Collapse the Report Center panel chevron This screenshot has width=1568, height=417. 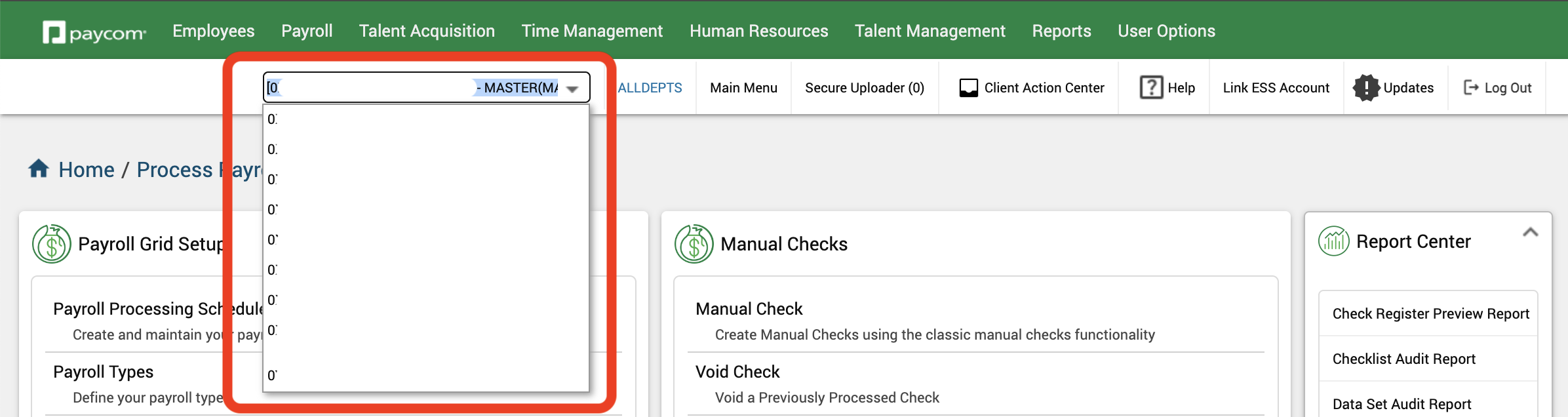click(x=1530, y=232)
